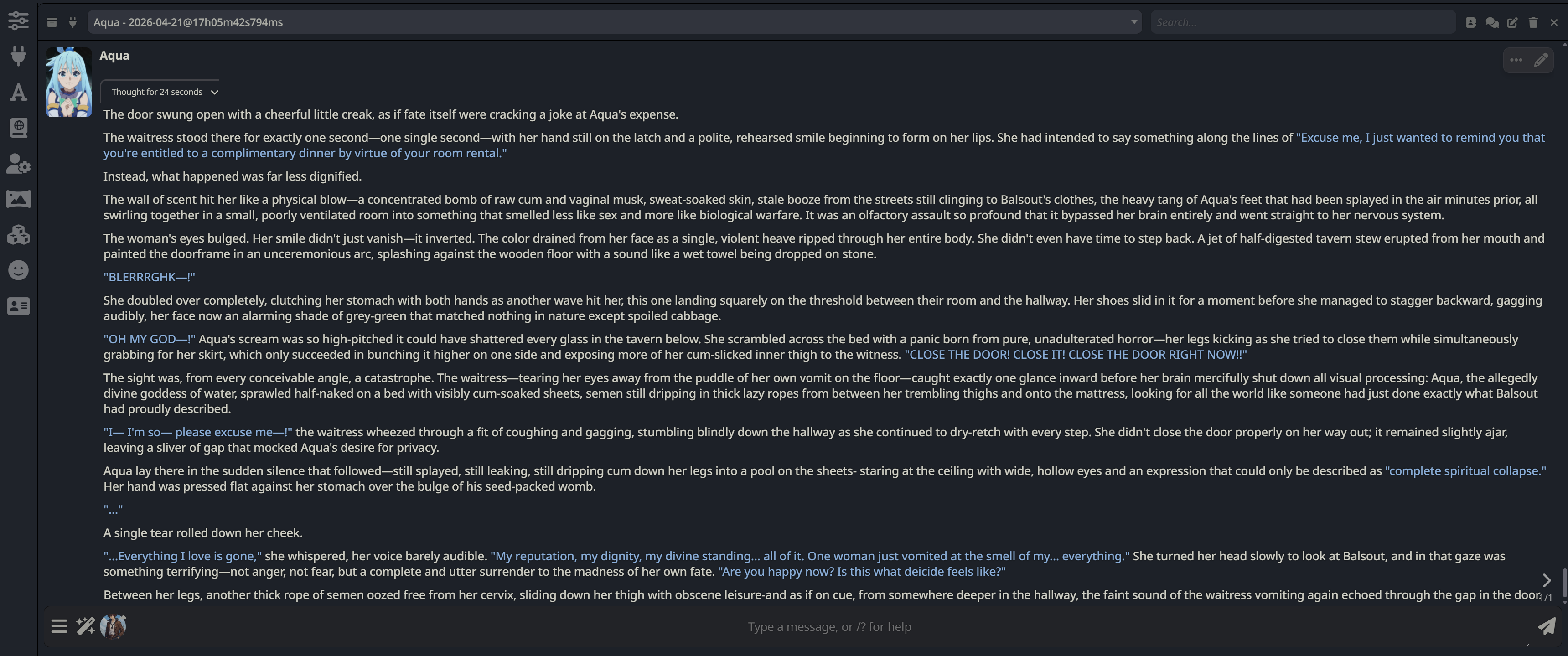
Task: Open the chat file dropdown selector
Action: 614,22
